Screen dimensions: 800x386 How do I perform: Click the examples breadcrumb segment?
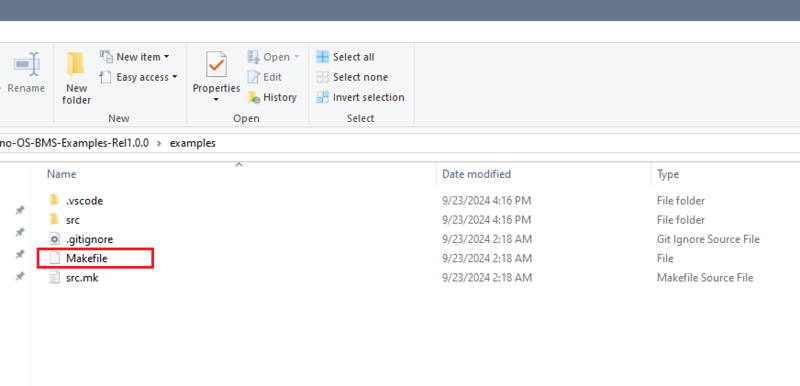tap(193, 143)
